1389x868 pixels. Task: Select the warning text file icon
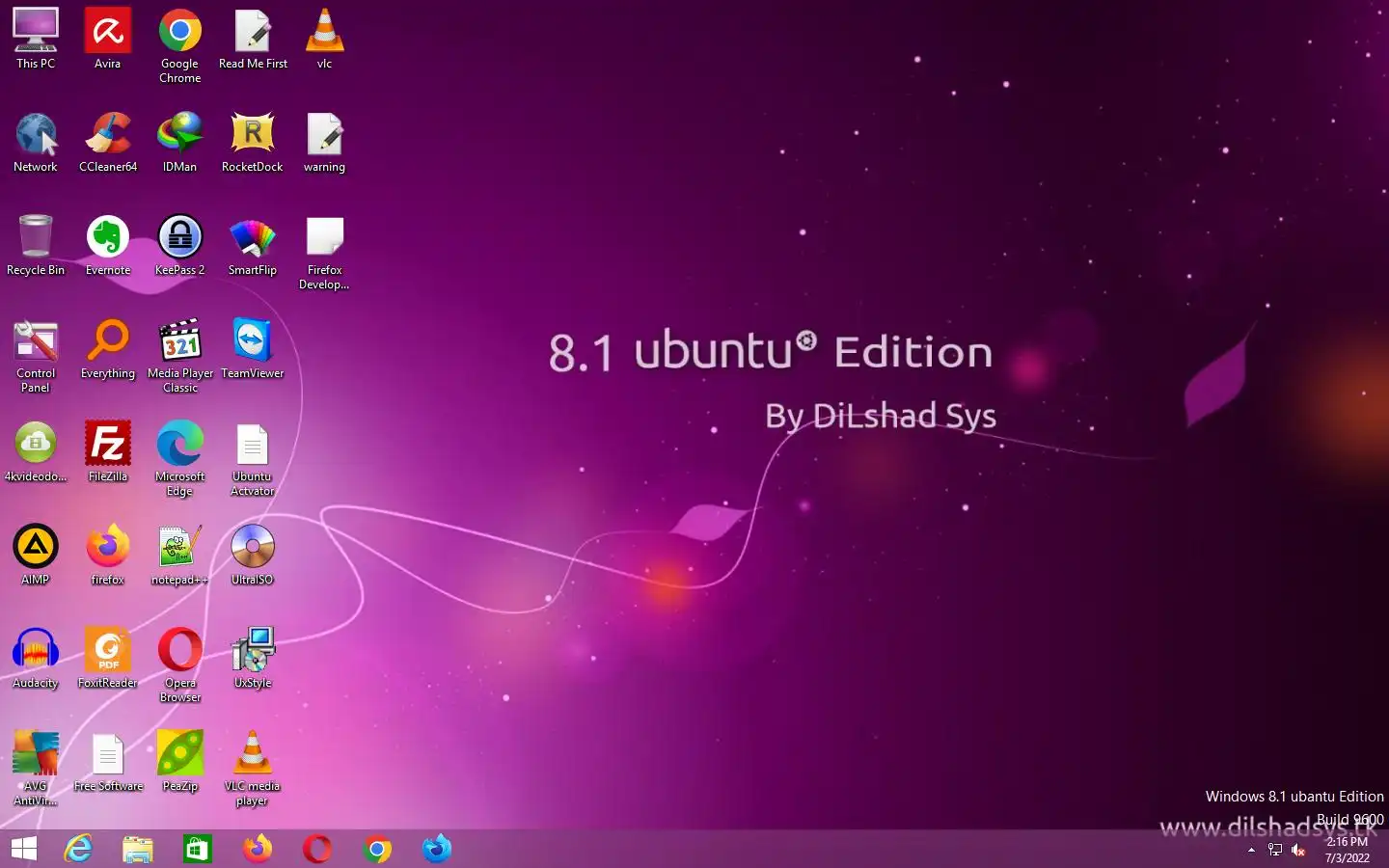pos(325,143)
